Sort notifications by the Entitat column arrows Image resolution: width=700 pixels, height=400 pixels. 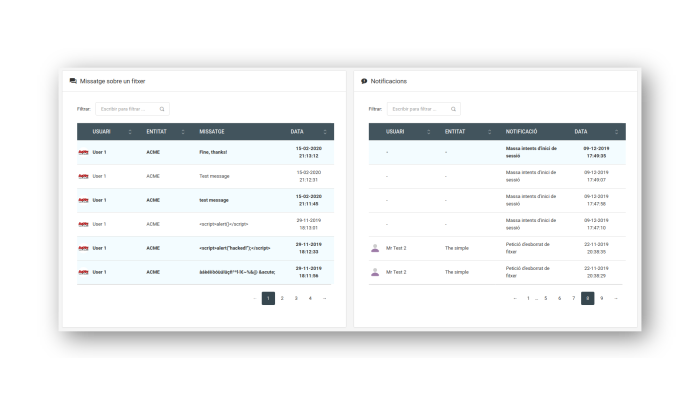click(489, 132)
